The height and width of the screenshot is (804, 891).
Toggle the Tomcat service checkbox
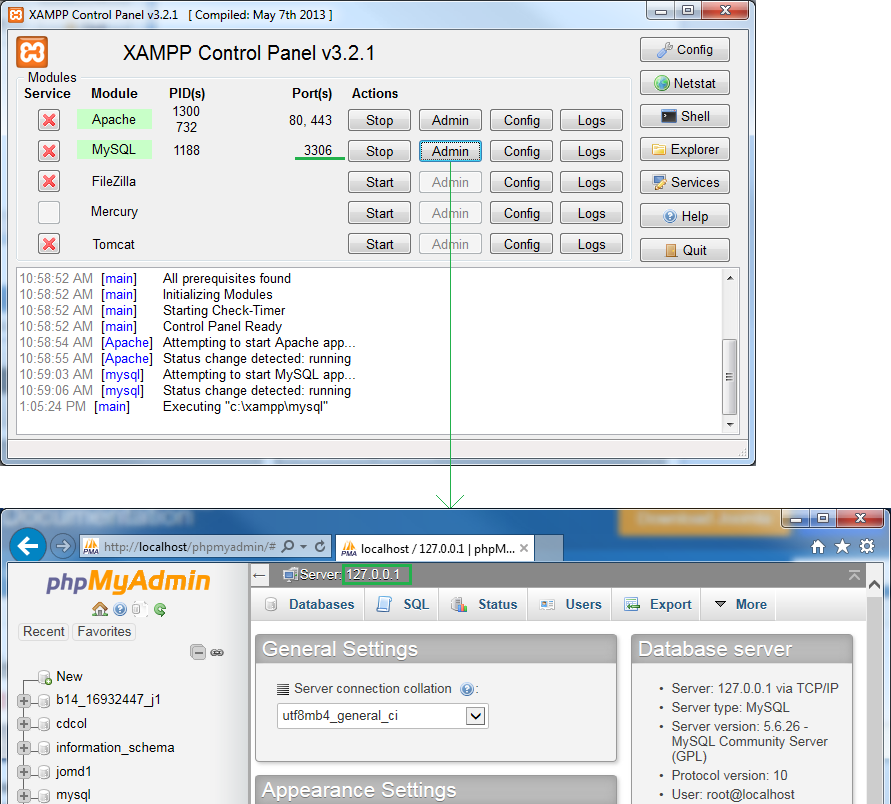(x=49, y=244)
